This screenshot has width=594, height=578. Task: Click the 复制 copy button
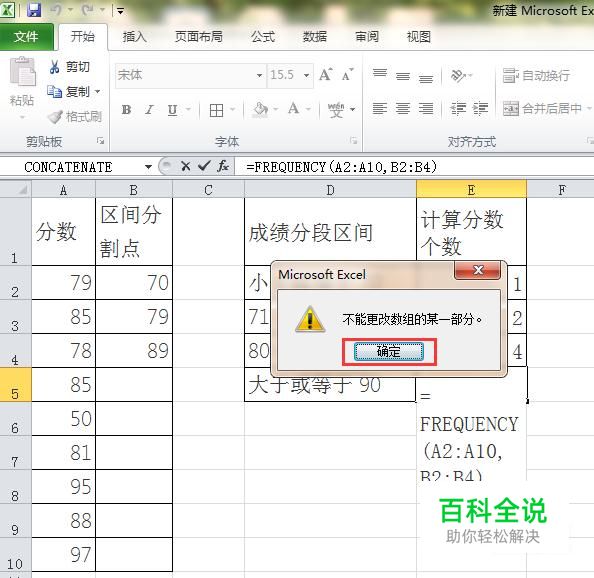click(69, 91)
